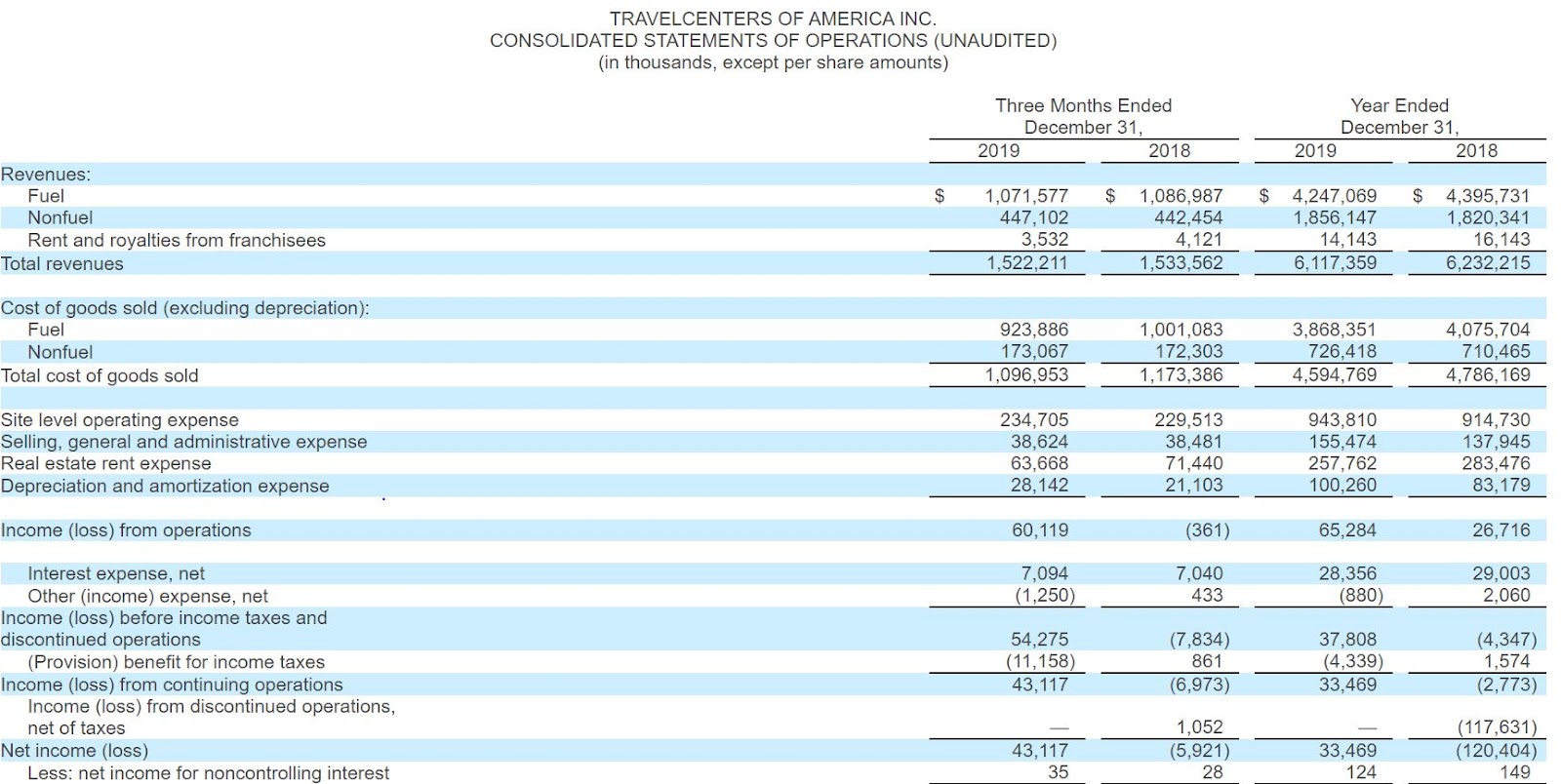
Task: Click 'Site level operating expense' label
Action: (120, 420)
